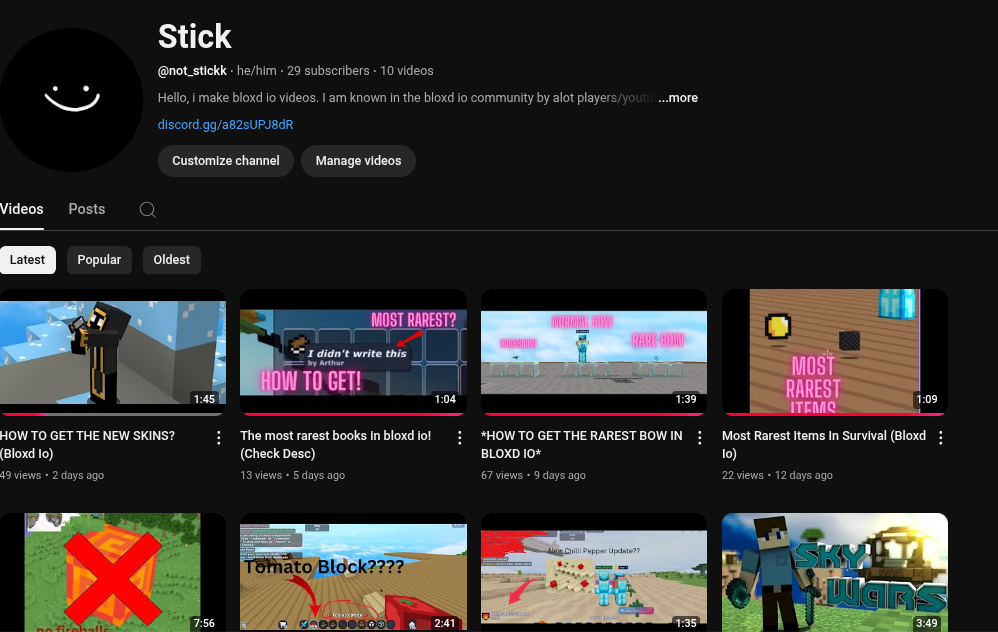Open three-dot menu for 'Most Rarest Items' video
The height and width of the screenshot is (632, 998).
click(x=941, y=438)
